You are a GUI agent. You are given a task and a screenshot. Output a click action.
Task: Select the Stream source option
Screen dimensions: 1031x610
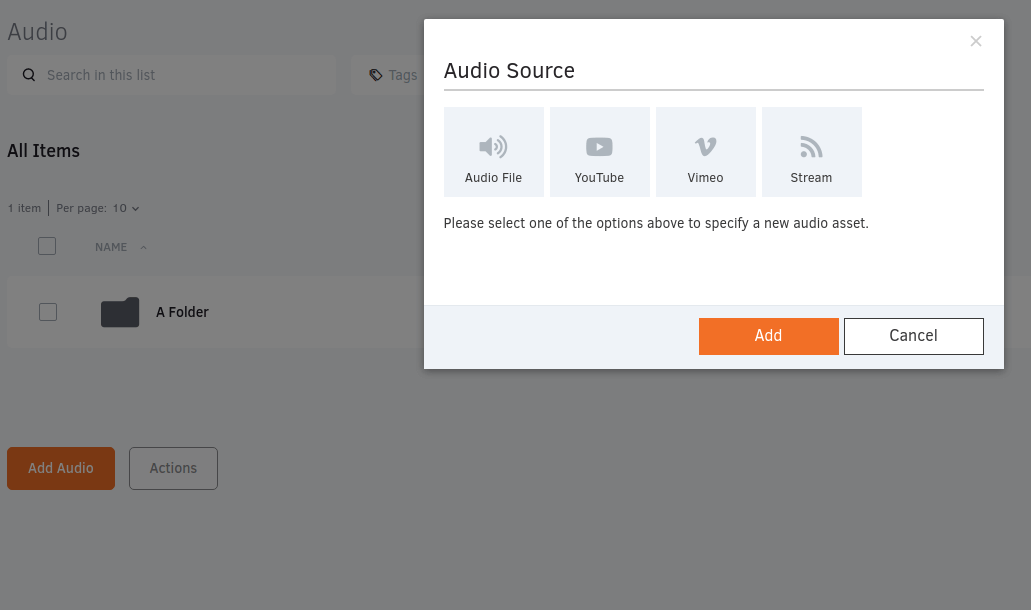click(811, 152)
